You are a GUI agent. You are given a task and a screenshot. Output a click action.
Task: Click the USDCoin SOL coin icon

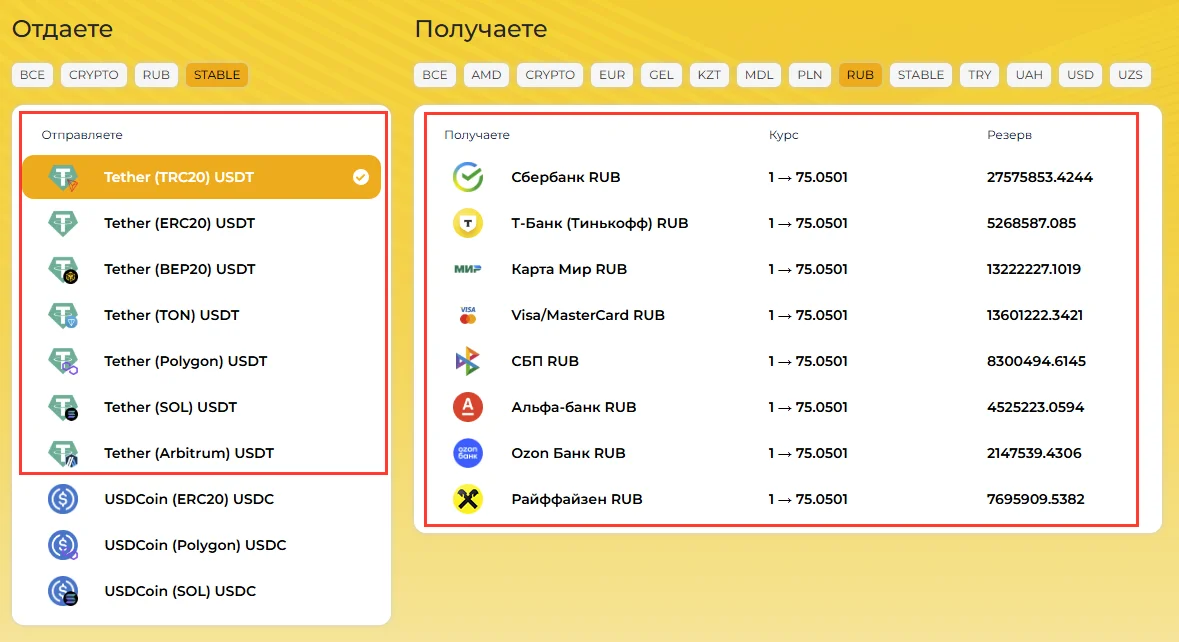[x=63, y=591]
